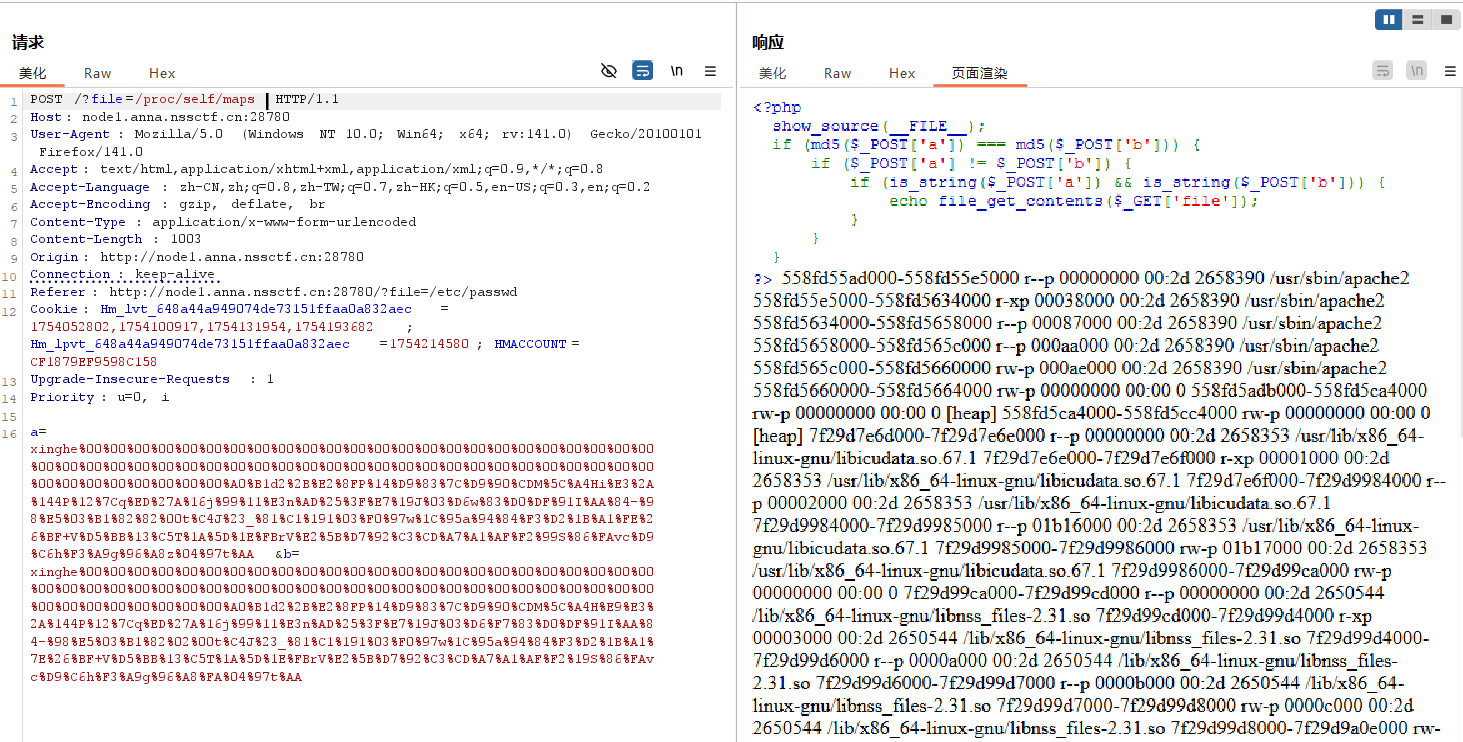This screenshot has height=742, width=1463.
Task: Switch to the response 美化 tab
Action: click(x=772, y=73)
